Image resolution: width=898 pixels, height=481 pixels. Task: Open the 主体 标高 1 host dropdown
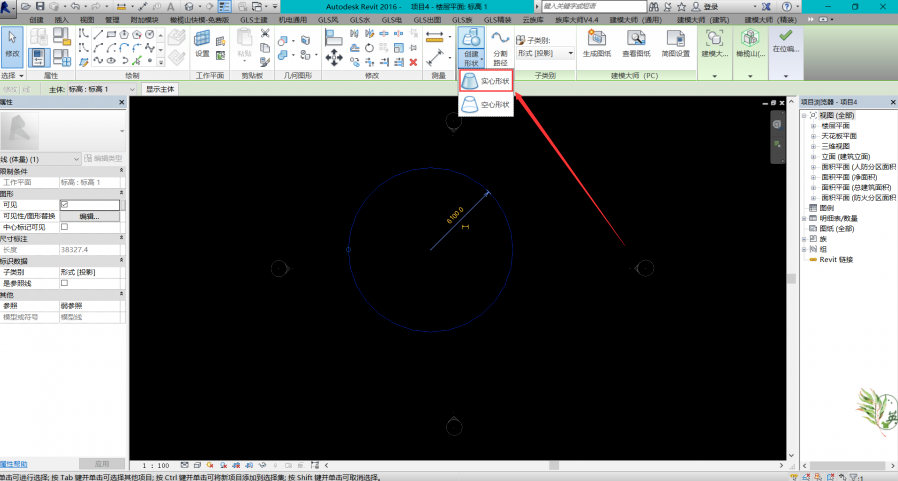click(x=101, y=89)
